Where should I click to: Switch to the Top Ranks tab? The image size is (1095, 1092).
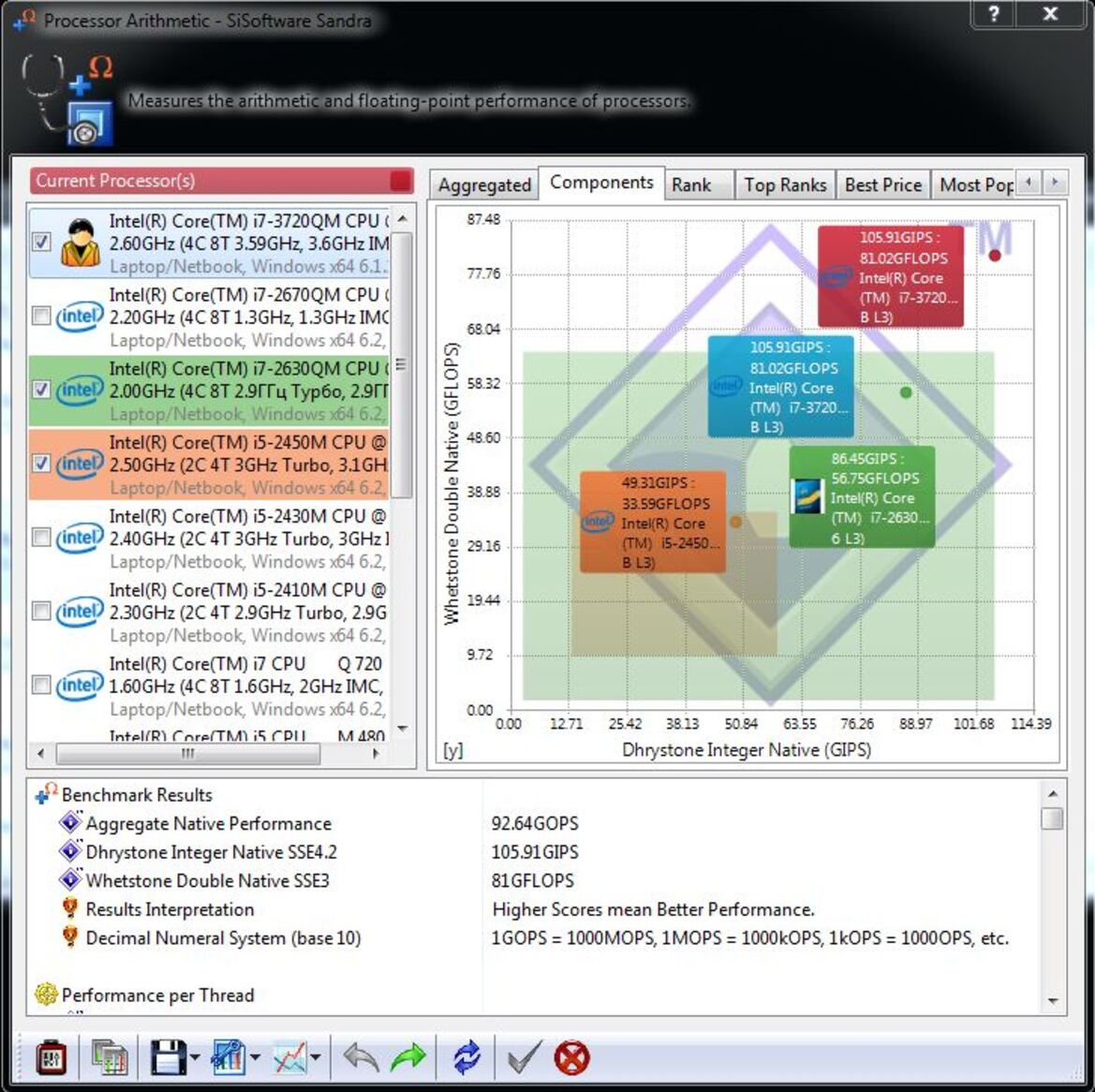[x=785, y=185]
